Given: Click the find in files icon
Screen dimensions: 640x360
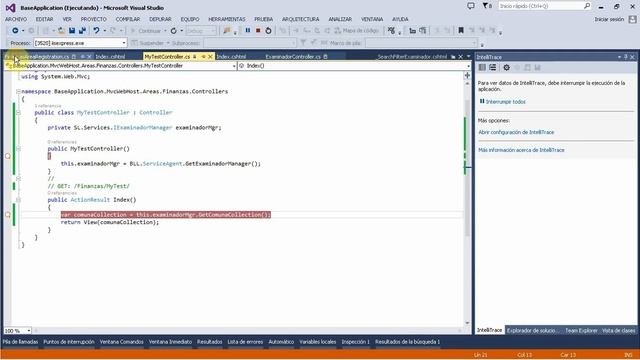Looking at the screenshot, I should click(227, 31).
